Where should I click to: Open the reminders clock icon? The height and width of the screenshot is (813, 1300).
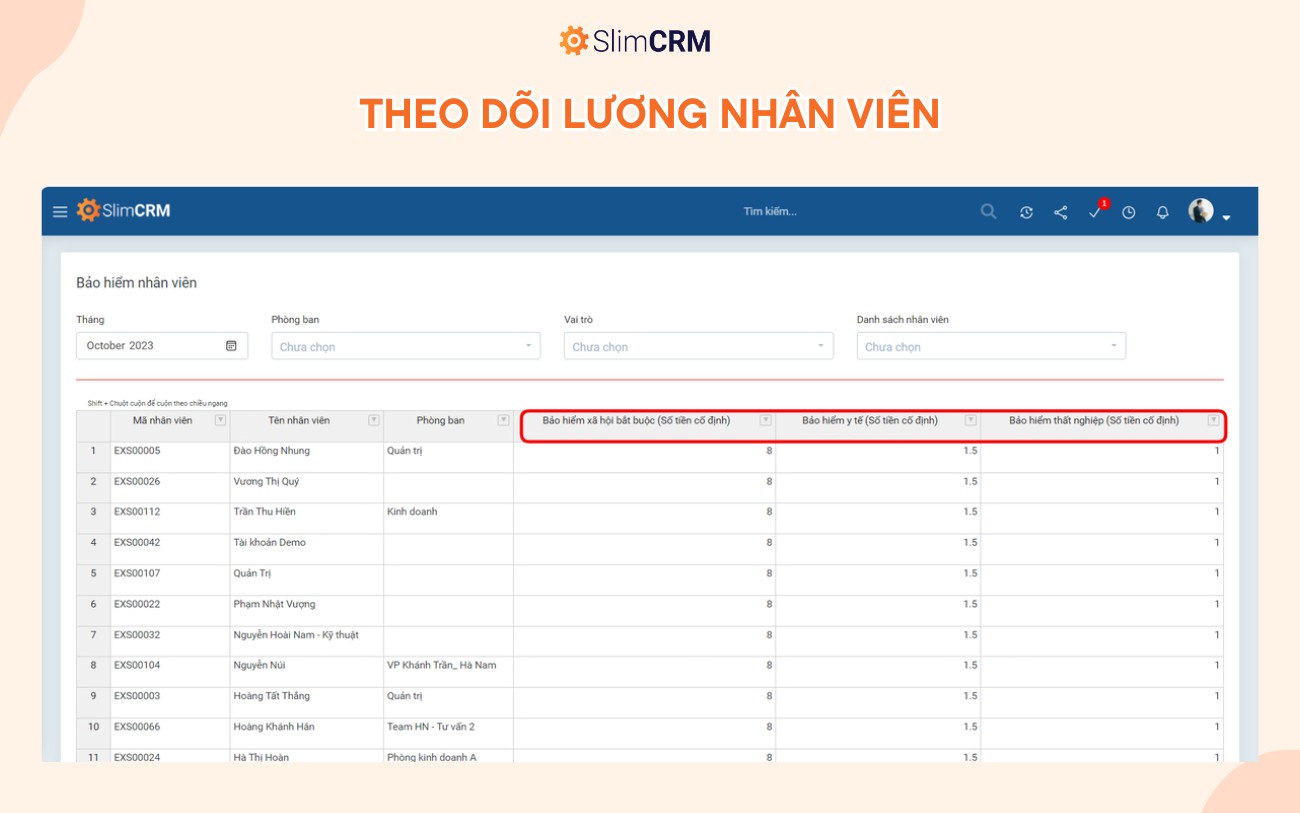[x=1129, y=211]
